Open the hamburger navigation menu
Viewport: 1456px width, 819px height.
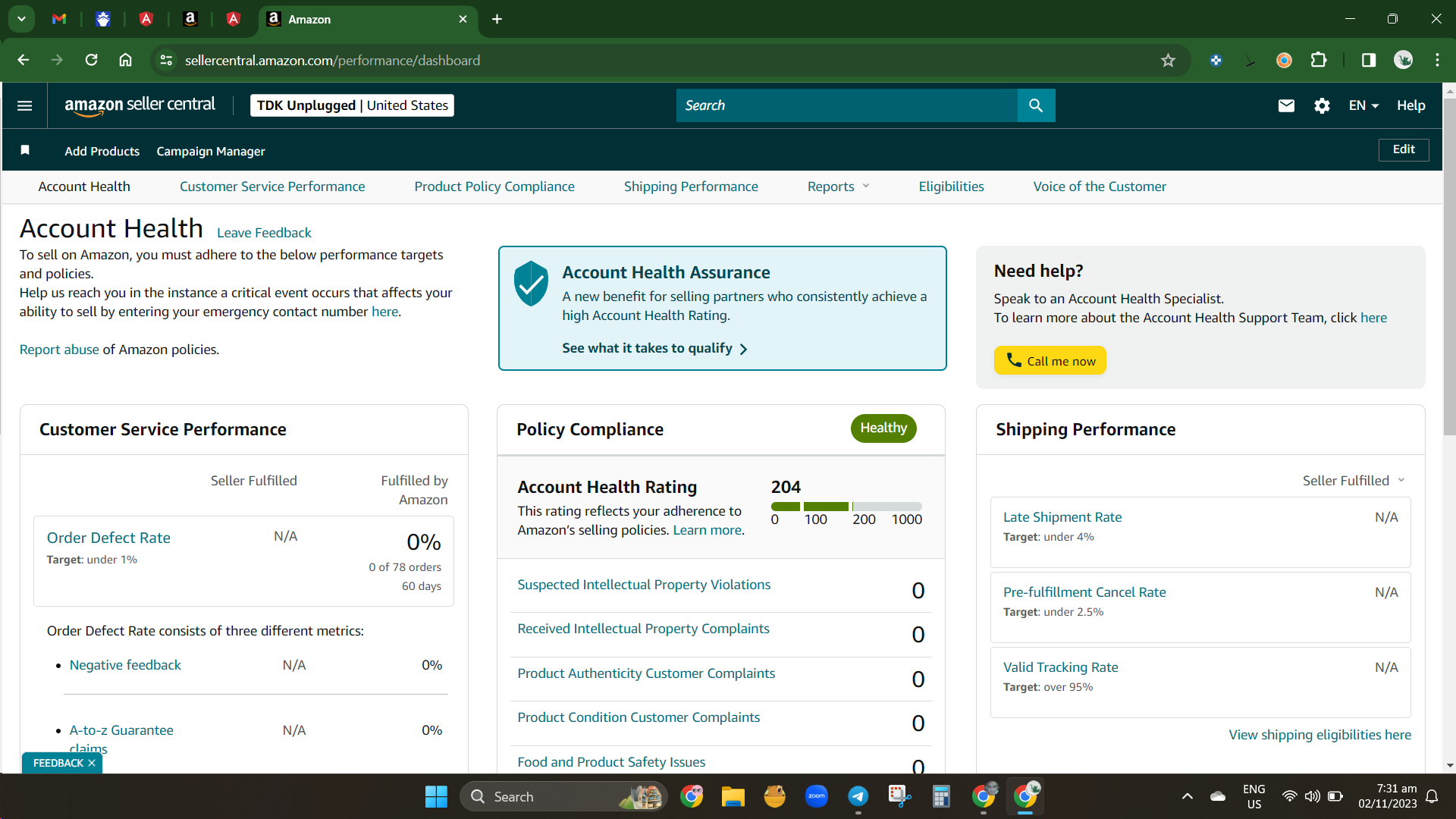pyautogui.click(x=24, y=105)
